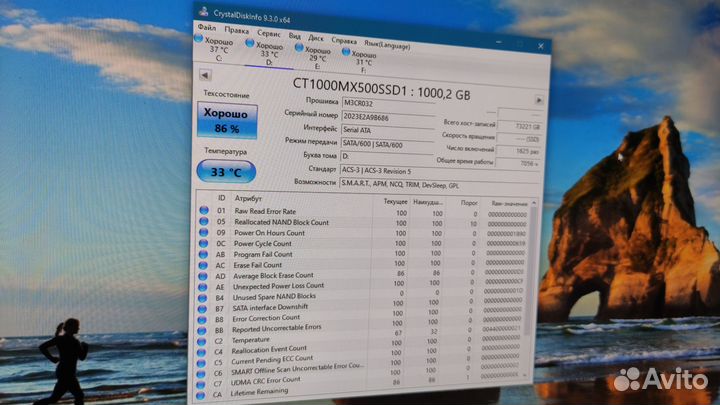Click the Температура label

[225, 151]
